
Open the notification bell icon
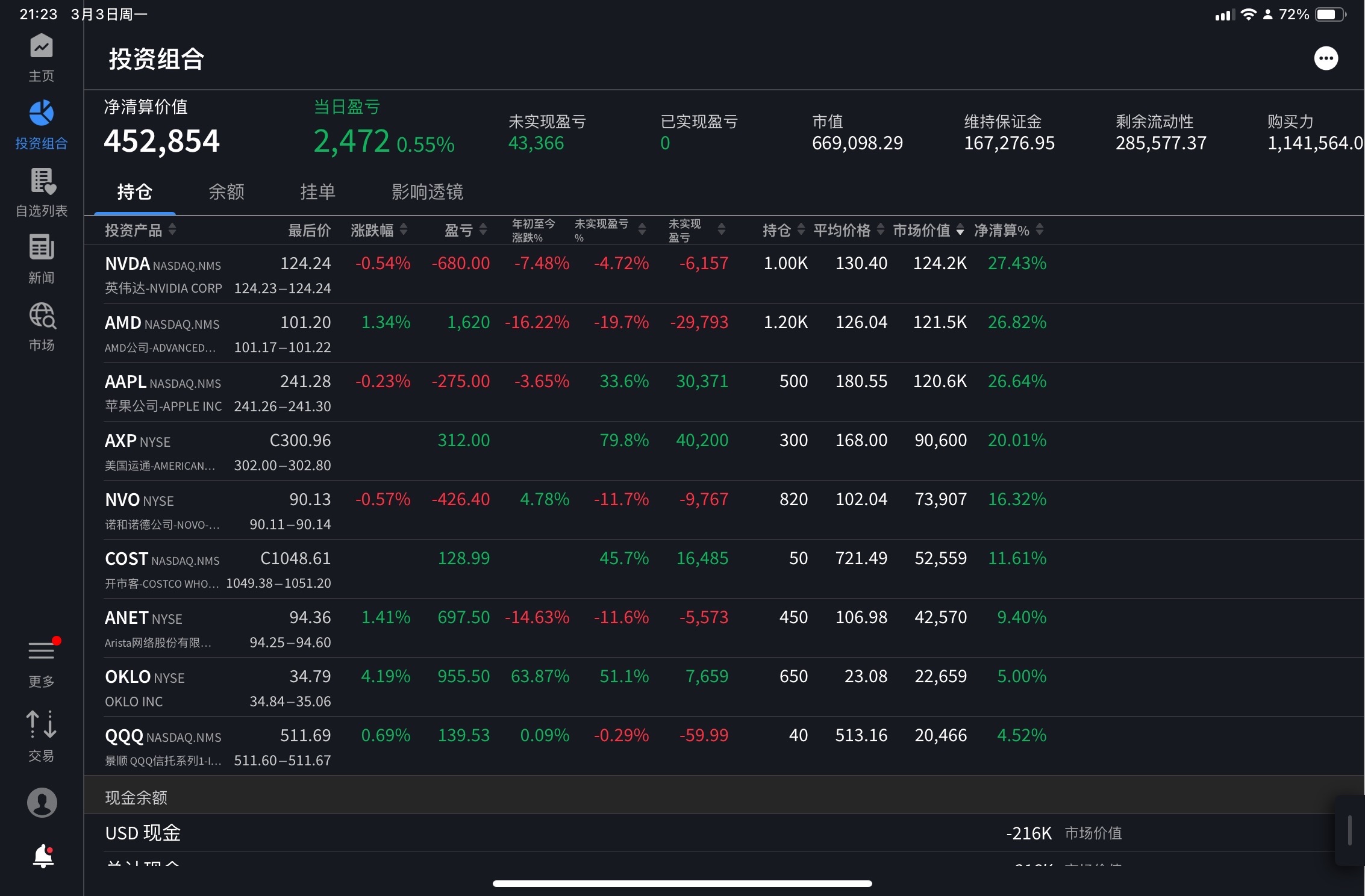[43, 856]
